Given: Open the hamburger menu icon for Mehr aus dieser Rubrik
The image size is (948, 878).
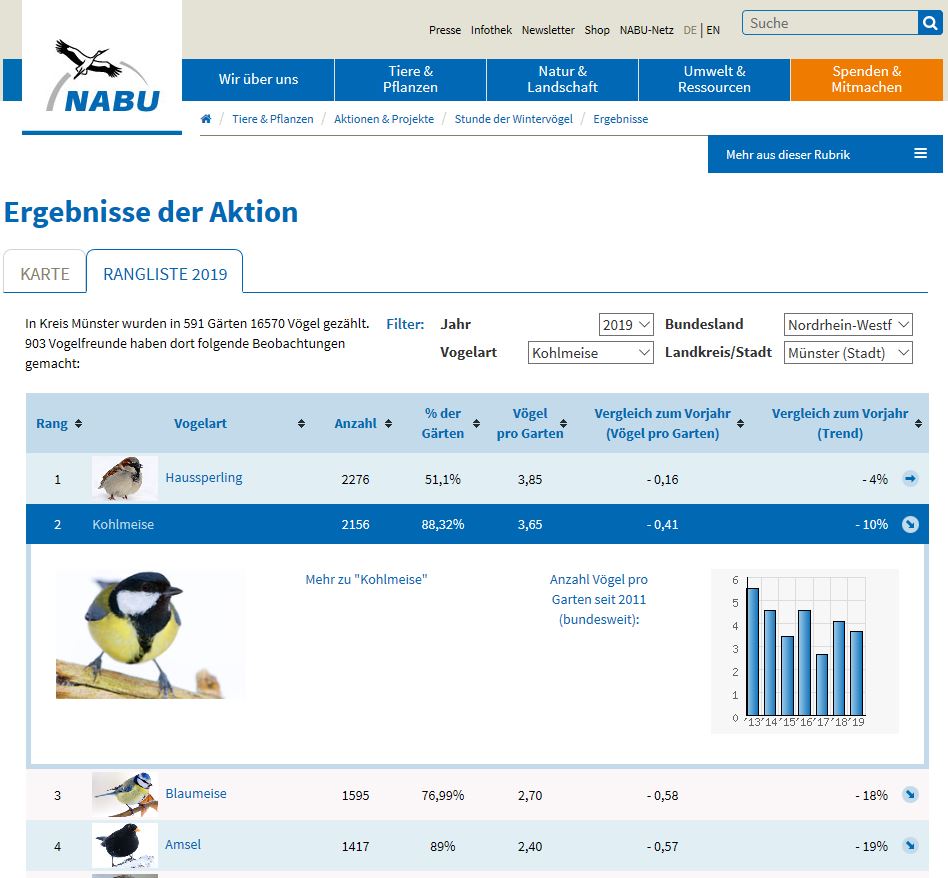Looking at the screenshot, I should (x=920, y=154).
